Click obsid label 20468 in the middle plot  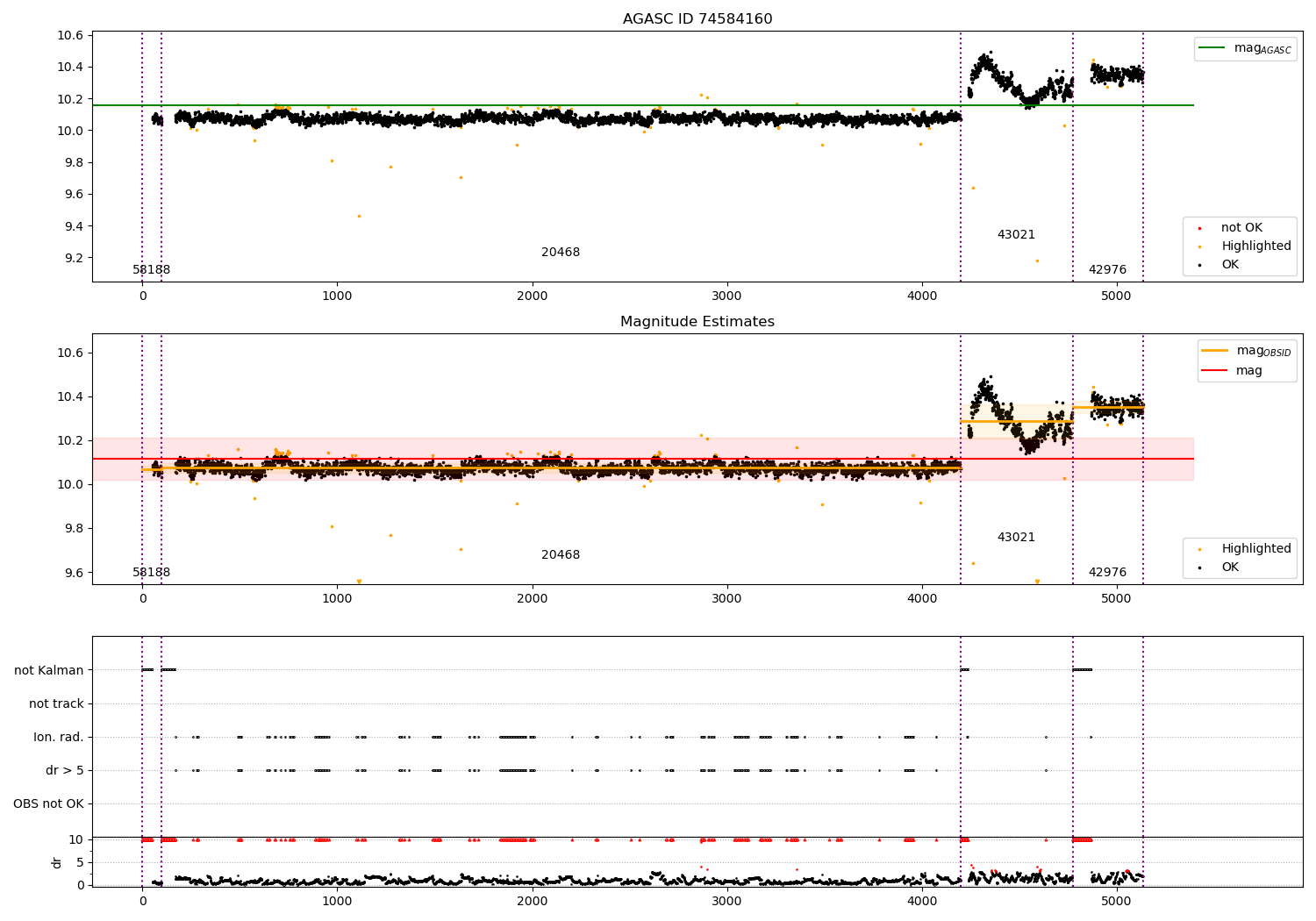pyautogui.click(x=561, y=555)
